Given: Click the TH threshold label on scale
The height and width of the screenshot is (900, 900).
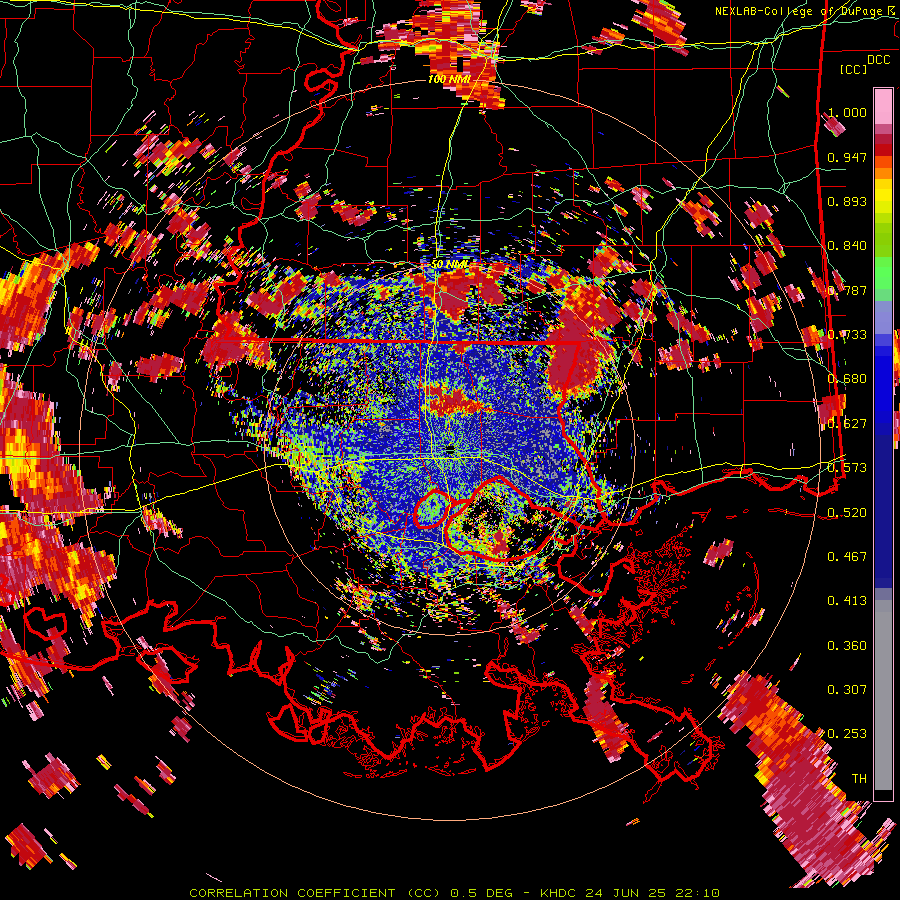Looking at the screenshot, I should click(859, 779).
